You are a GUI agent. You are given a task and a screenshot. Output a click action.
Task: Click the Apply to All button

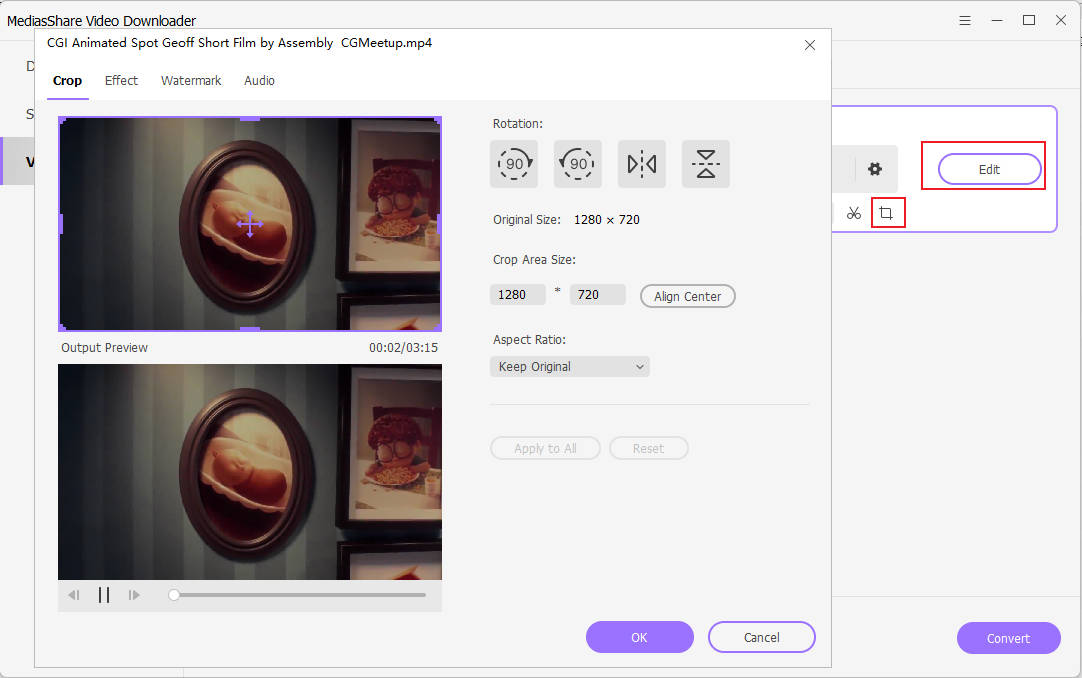tap(545, 448)
